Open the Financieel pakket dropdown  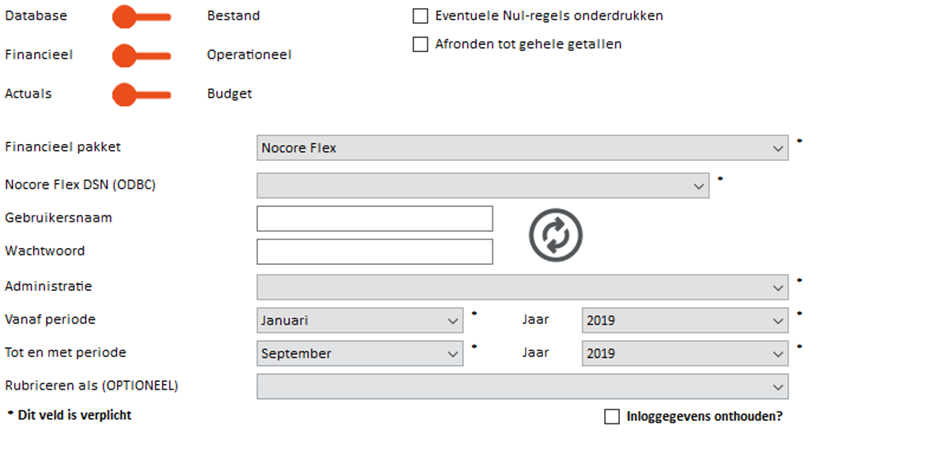click(523, 148)
